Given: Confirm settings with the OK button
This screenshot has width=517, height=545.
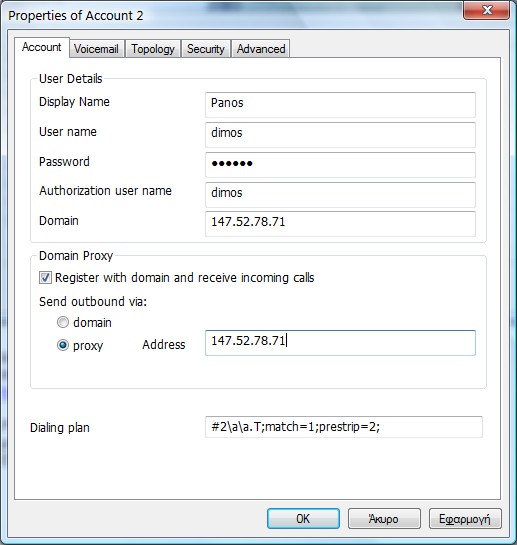Looking at the screenshot, I should coord(303,519).
